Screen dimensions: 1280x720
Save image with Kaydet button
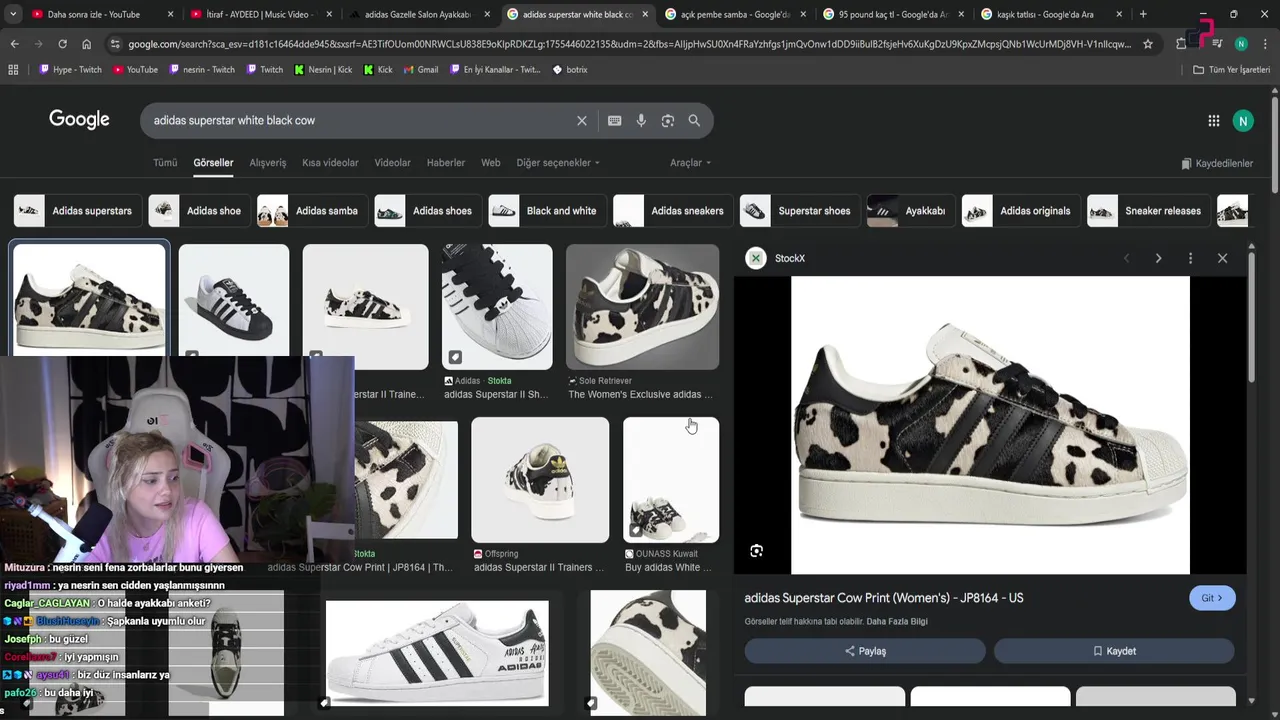click(x=1114, y=651)
